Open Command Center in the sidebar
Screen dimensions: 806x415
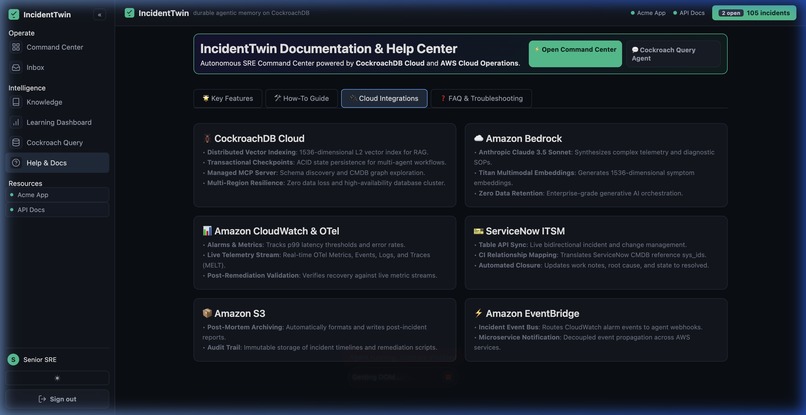click(x=57, y=47)
